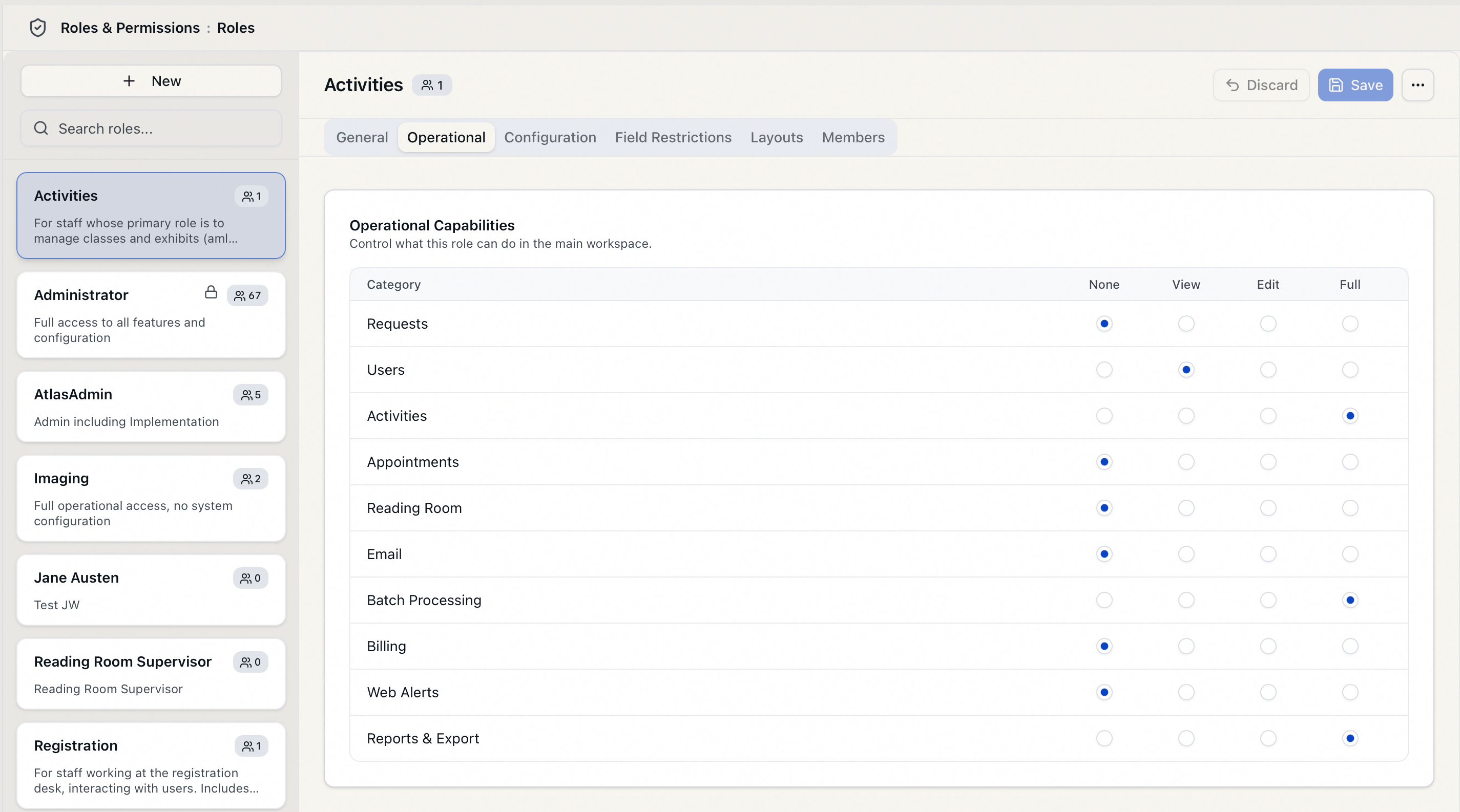Open the Field Restrictions tab

click(x=673, y=138)
